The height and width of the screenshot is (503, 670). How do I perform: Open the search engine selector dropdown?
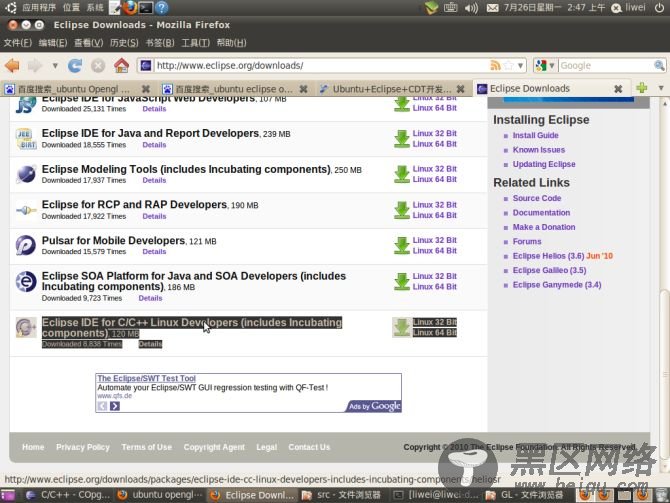pyautogui.click(x=545, y=65)
